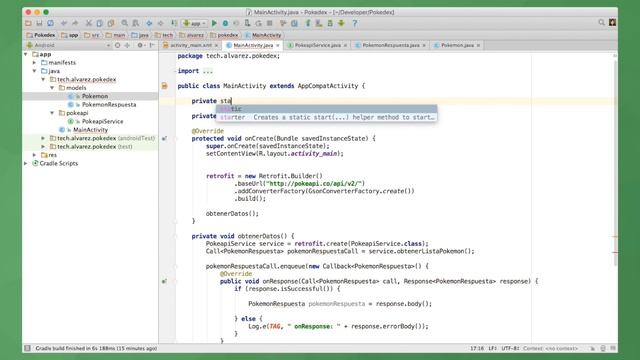Click the Back navigation arrow icon
This screenshot has width=640, height=360.
click(x=149, y=23)
